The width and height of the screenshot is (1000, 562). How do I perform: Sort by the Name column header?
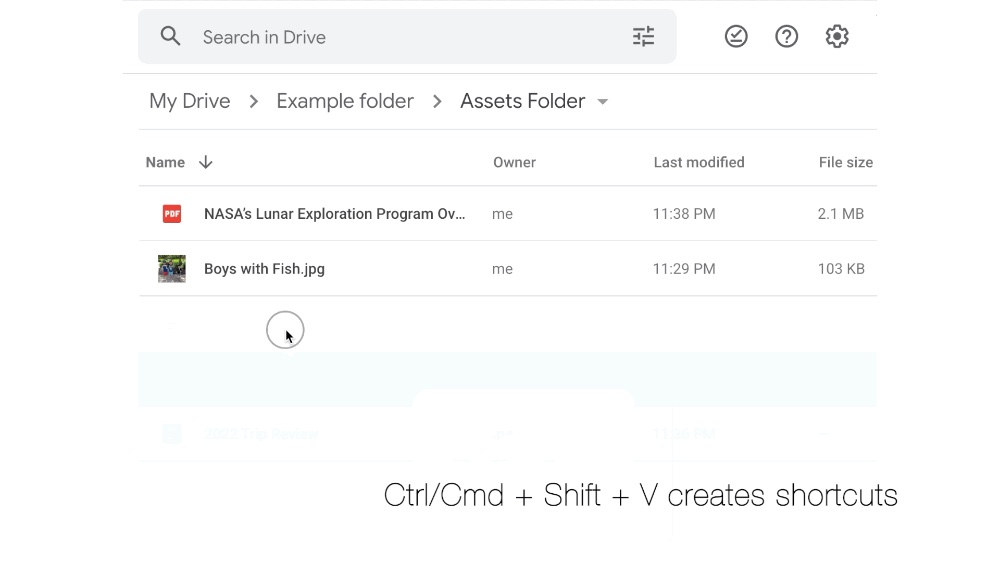click(x=165, y=162)
